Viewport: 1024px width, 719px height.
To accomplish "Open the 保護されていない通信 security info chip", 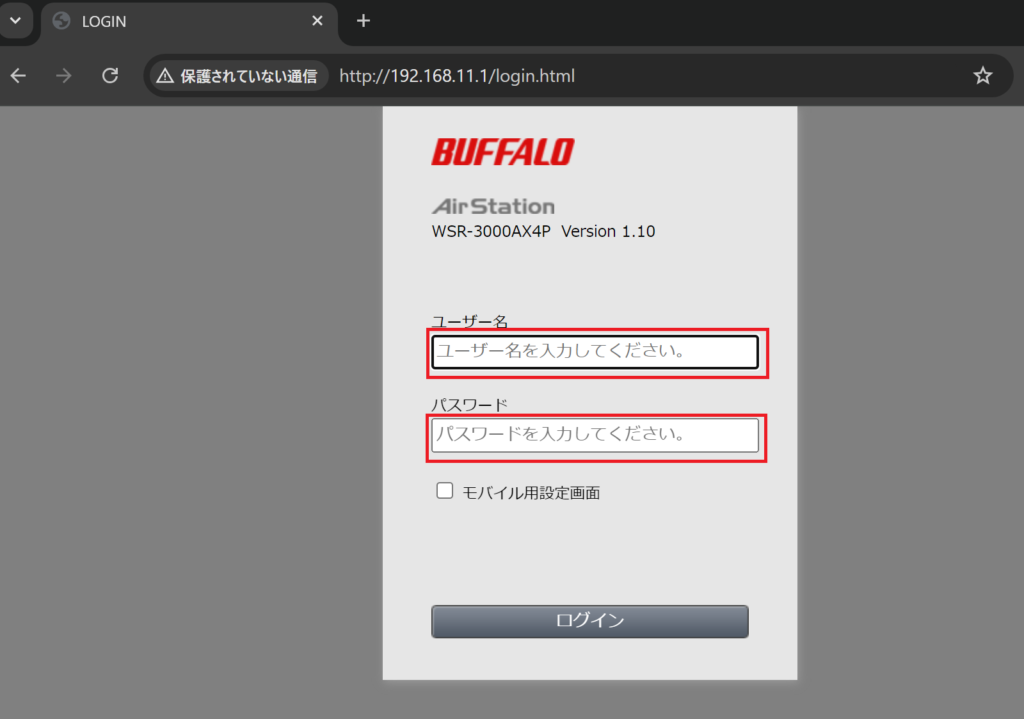I will click(238, 76).
